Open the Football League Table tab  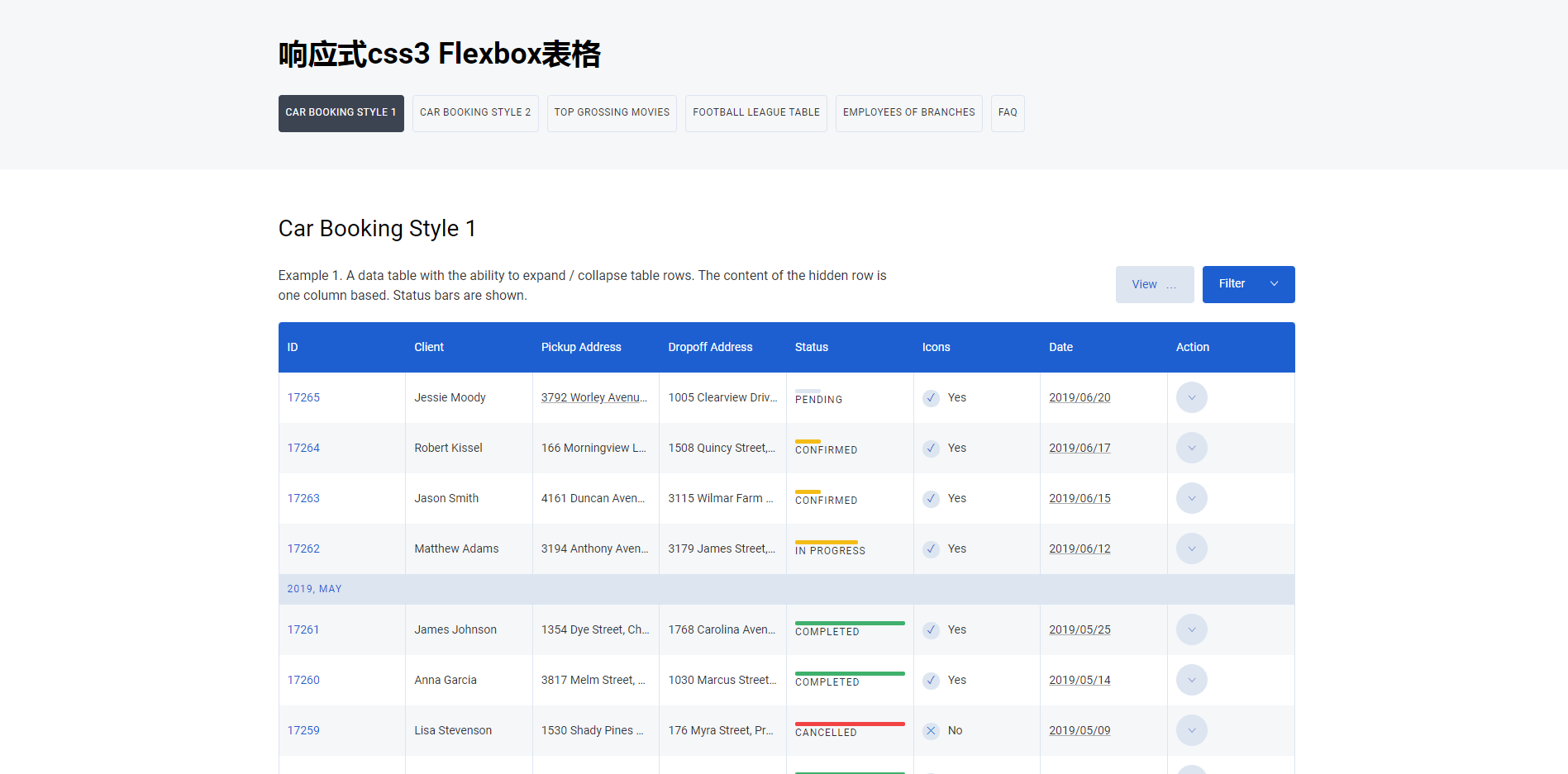coord(756,113)
